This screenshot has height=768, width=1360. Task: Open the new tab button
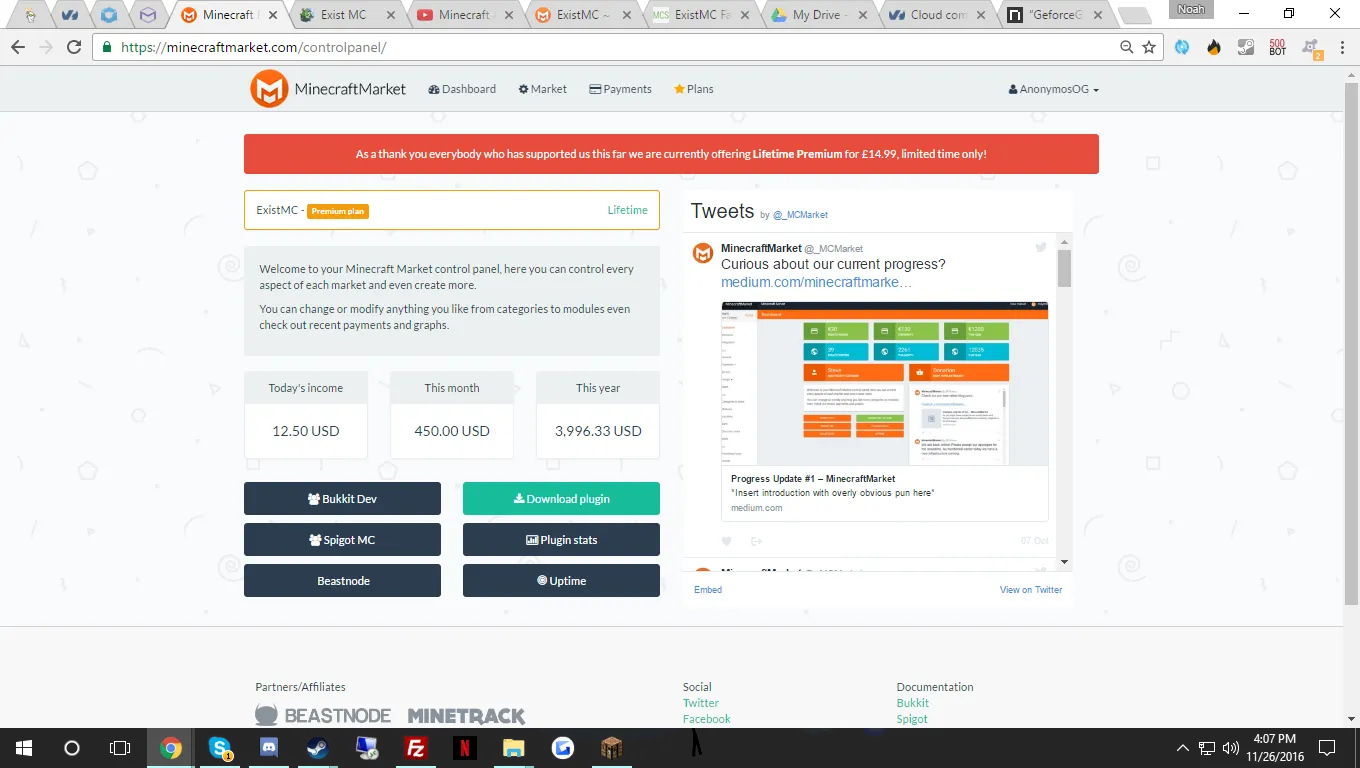tap(1134, 16)
